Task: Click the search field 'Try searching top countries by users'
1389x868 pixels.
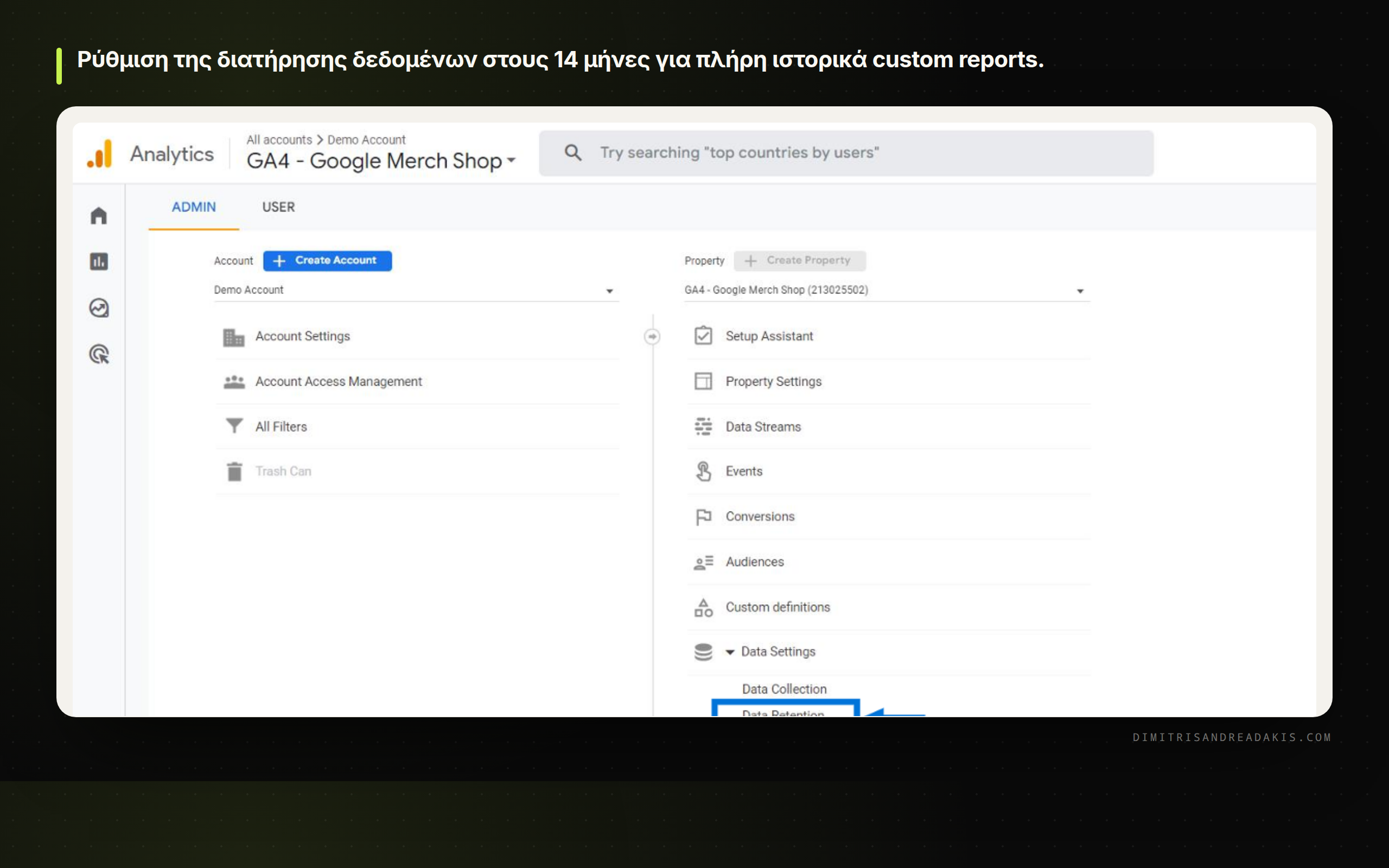Action: coord(846,152)
